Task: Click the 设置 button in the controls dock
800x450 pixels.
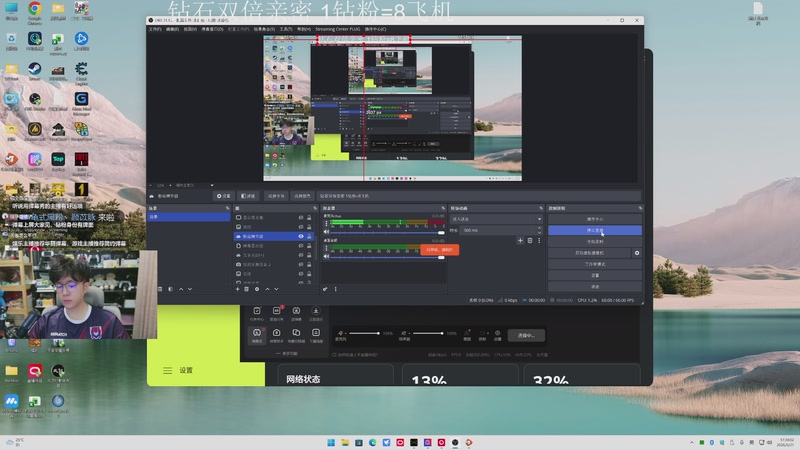Action: (595, 275)
